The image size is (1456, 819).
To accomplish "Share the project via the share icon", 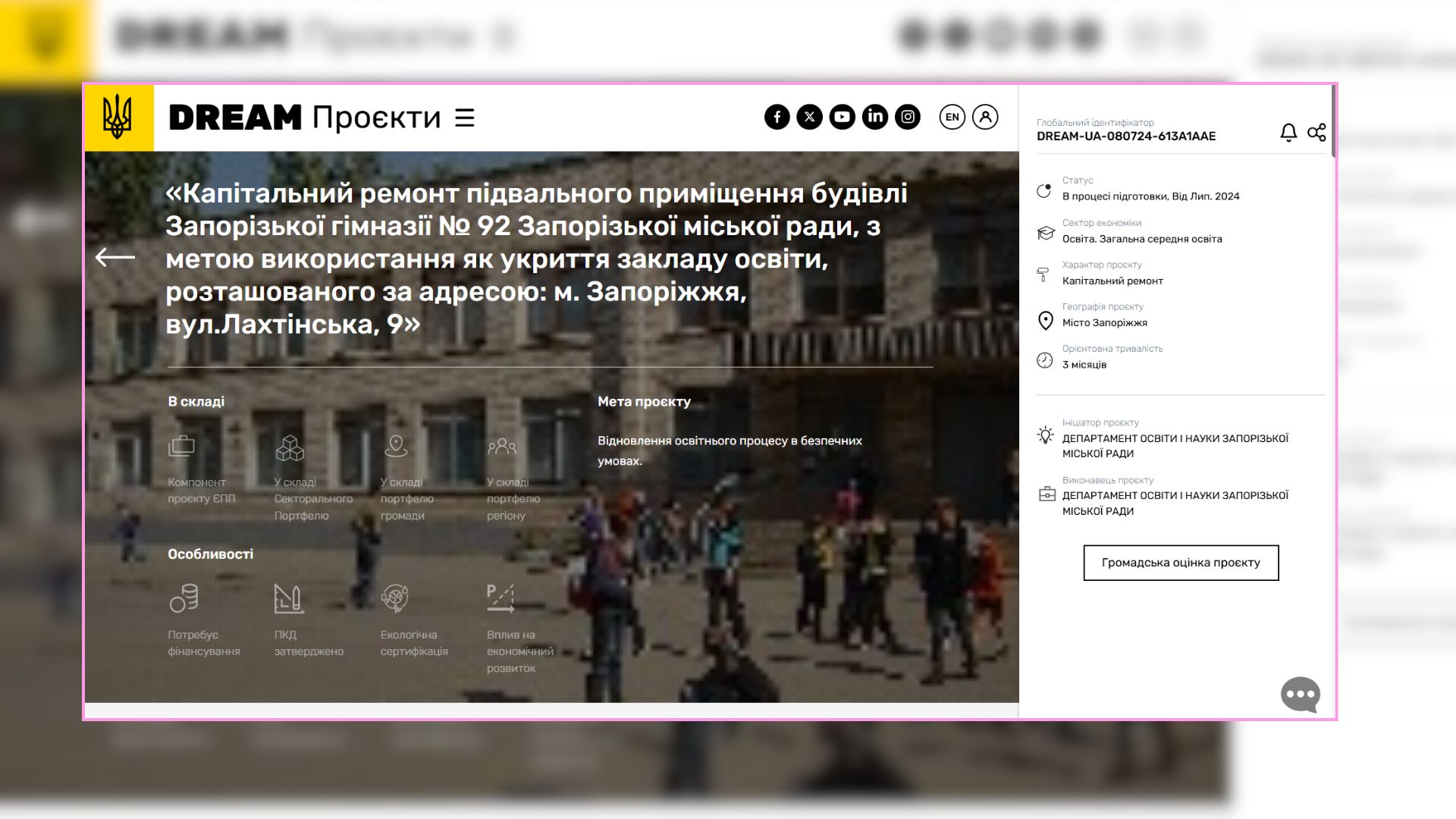I will point(1316,131).
